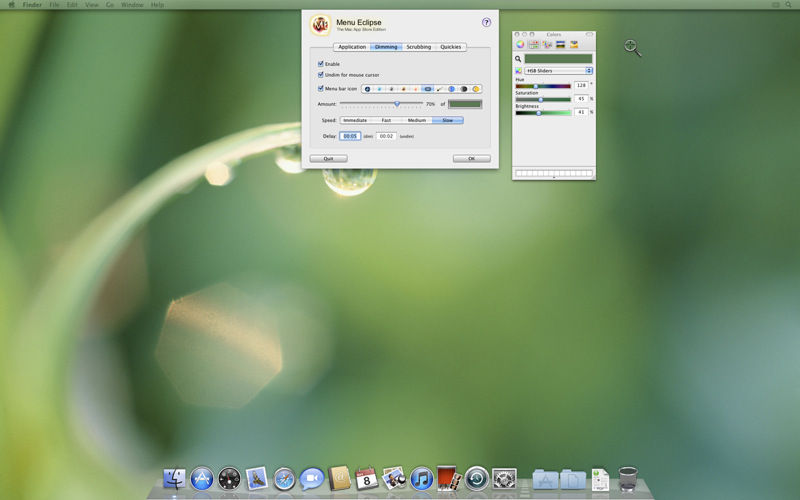Screen dimensions: 800x500
Task: Click the undim delay field showing 00:02
Action: tap(386, 136)
